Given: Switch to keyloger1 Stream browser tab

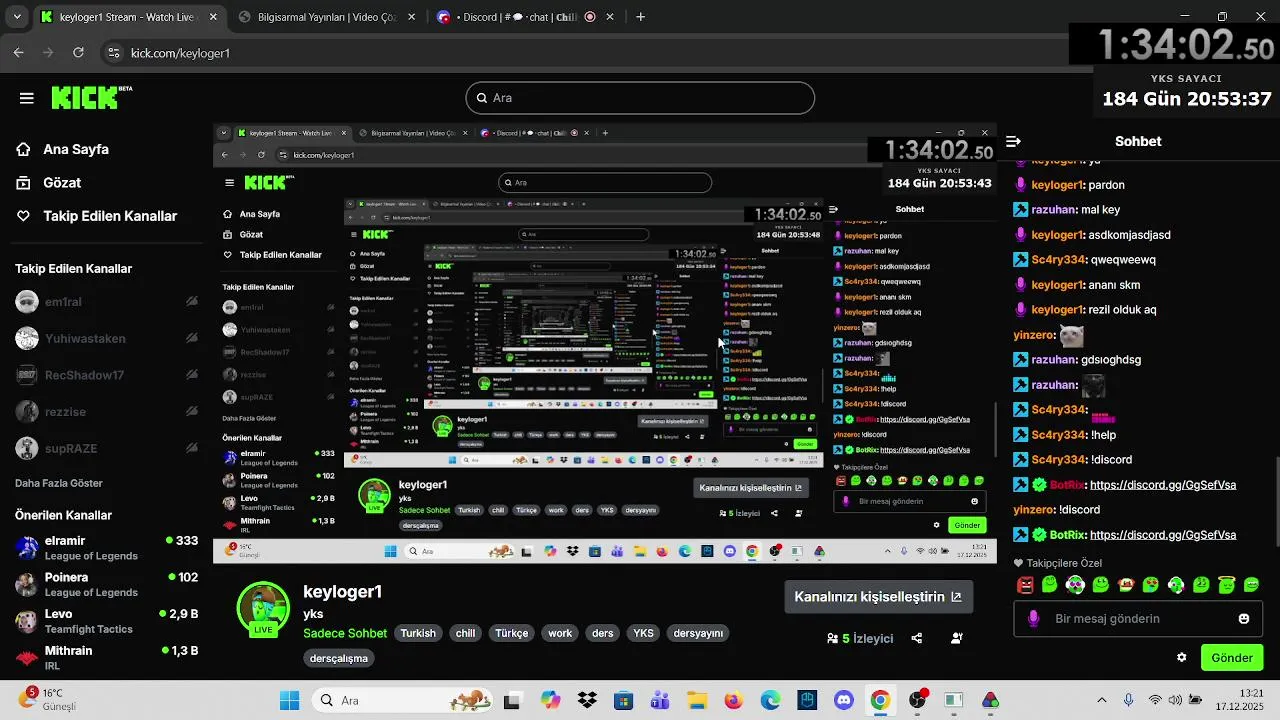Looking at the screenshot, I should pyautogui.click(x=130, y=17).
